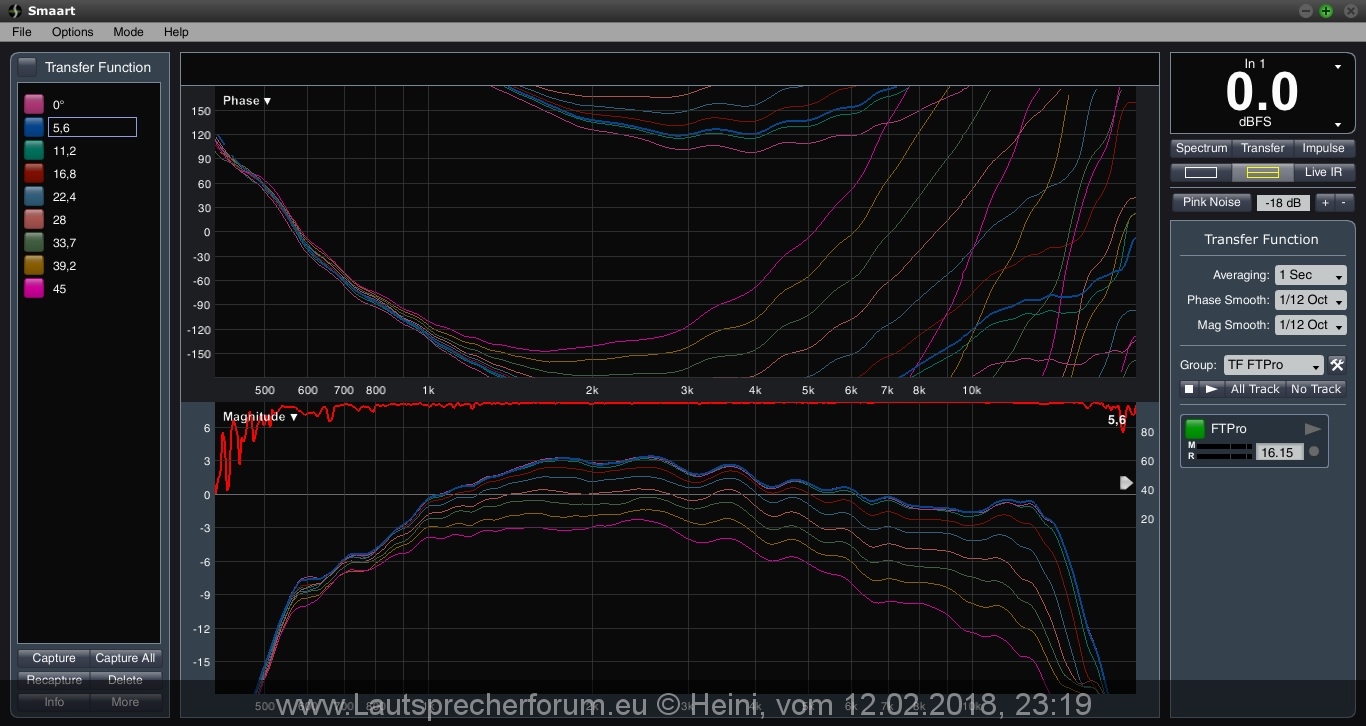Toggle the square next to Transfer Function header

[28, 67]
